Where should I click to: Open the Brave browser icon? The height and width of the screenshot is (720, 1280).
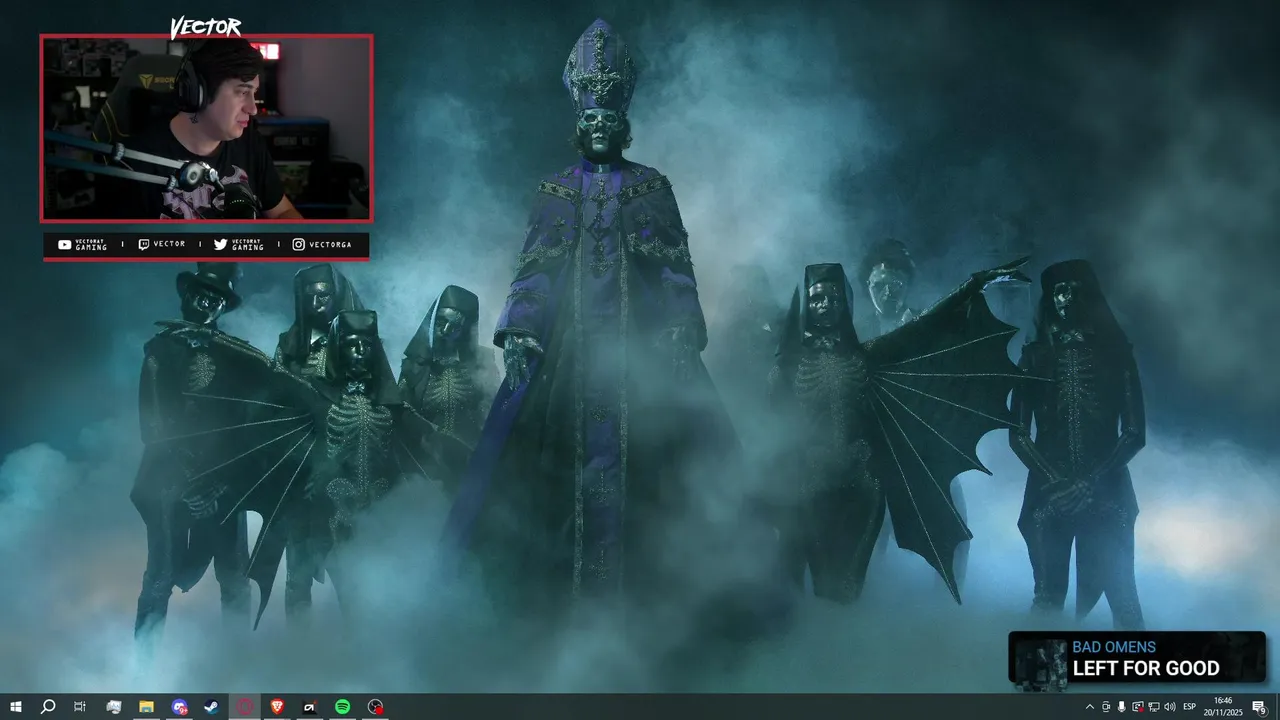point(277,707)
